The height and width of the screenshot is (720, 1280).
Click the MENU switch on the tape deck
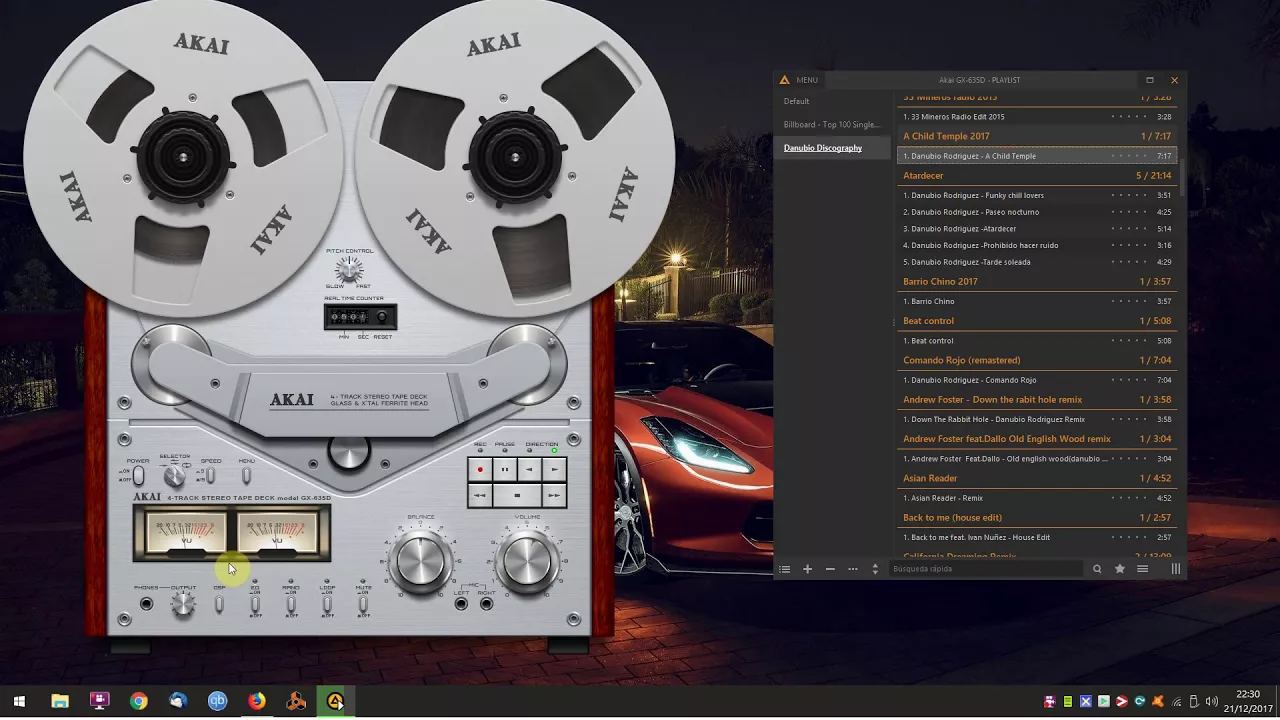pyautogui.click(x=246, y=475)
